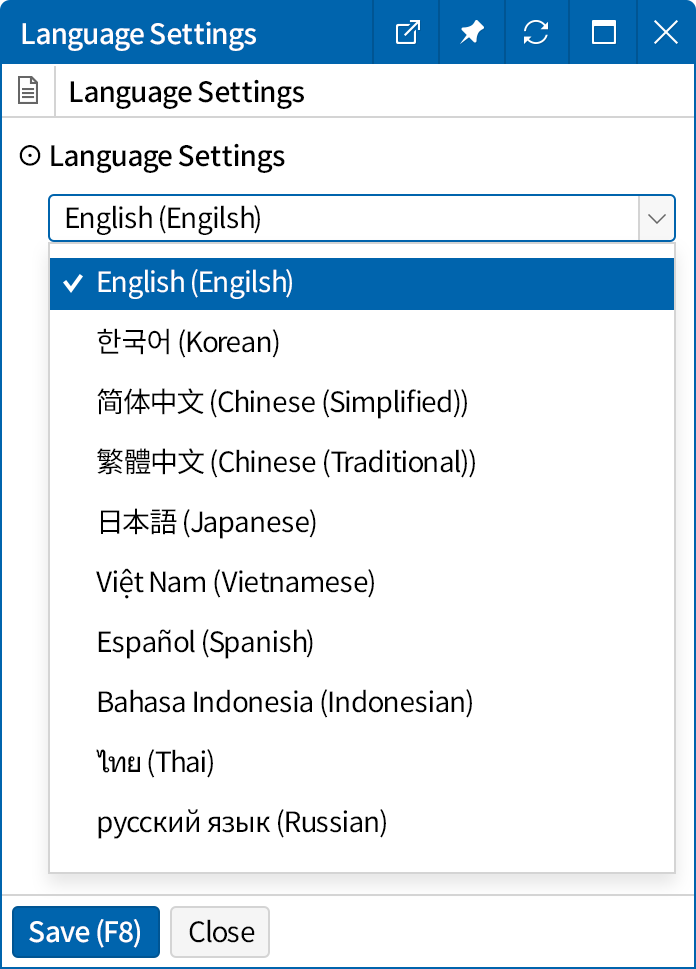Close window using the X icon

(665, 33)
